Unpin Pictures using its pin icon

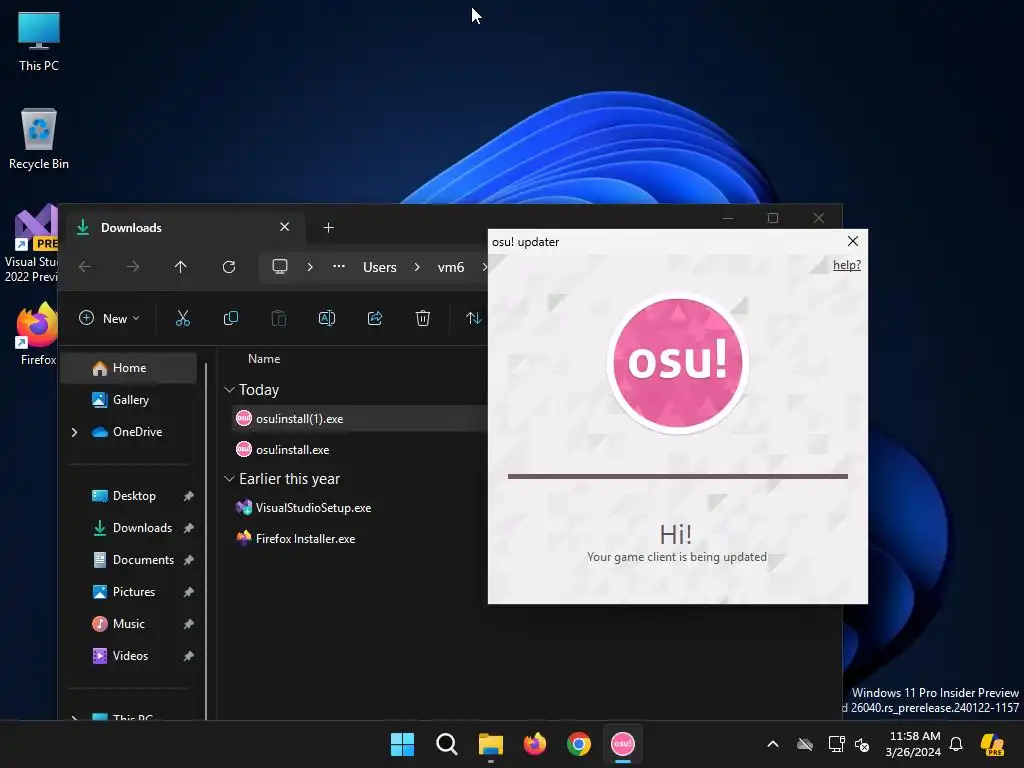coord(188,592)
